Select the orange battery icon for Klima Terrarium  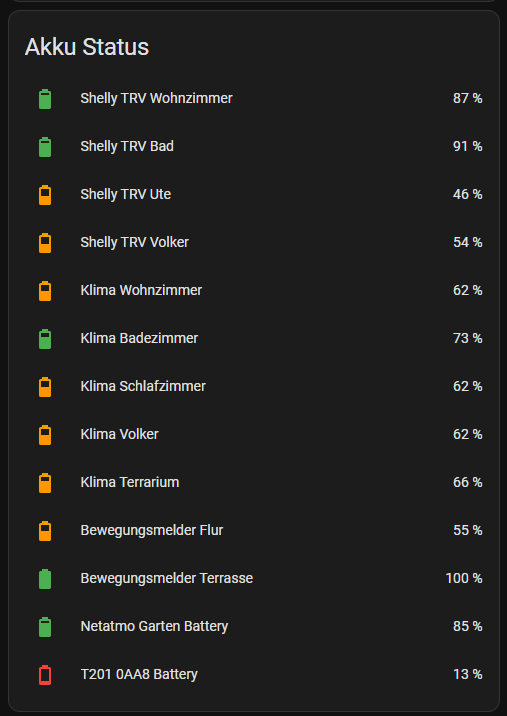45,483
